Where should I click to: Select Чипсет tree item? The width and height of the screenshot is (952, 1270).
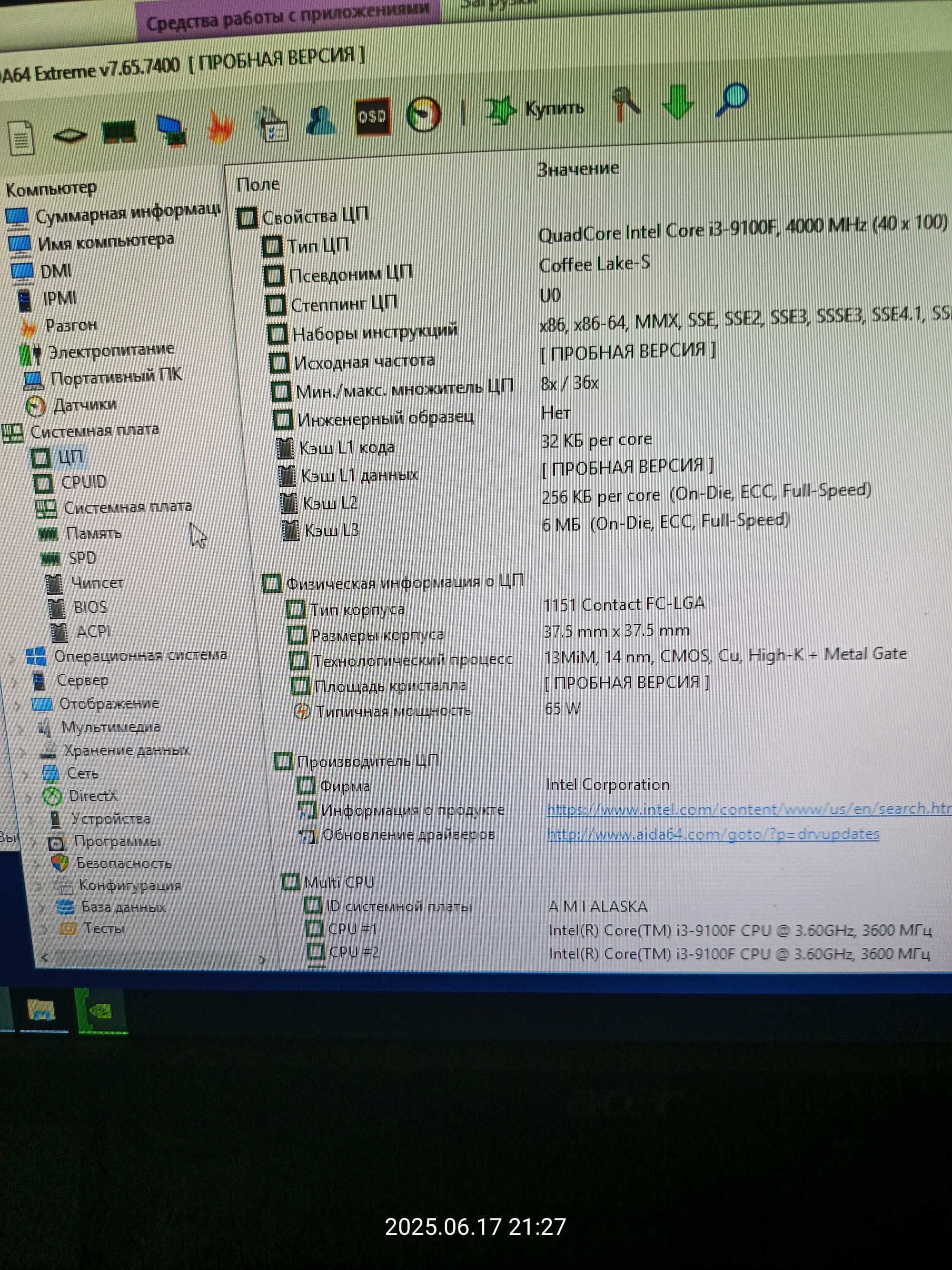click(x=84, y=583)
